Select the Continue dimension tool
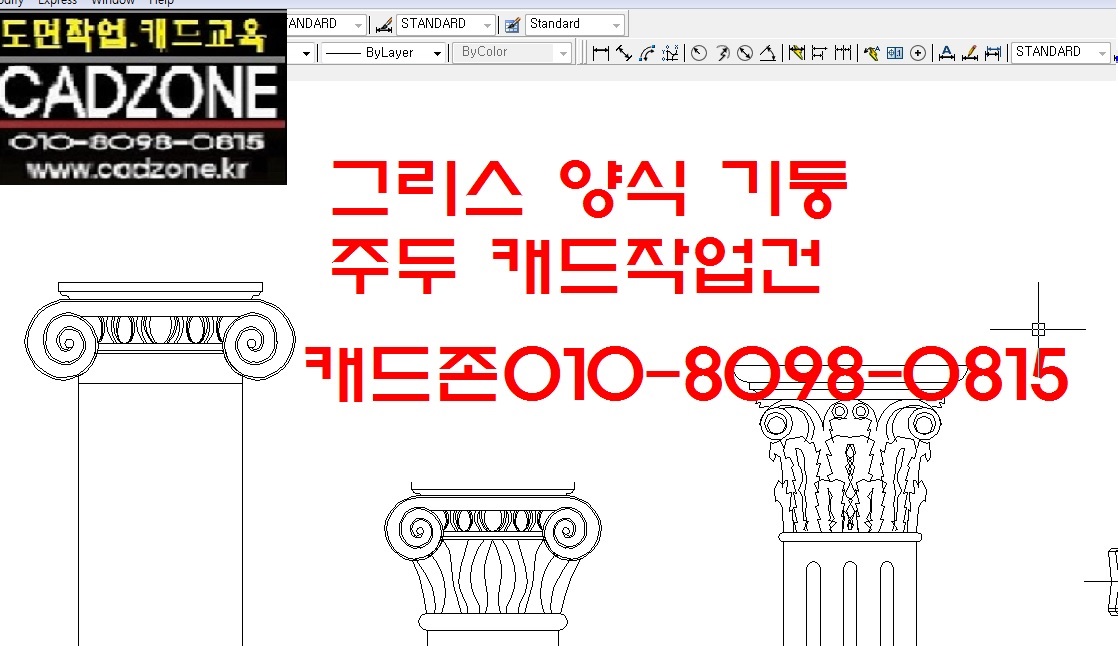 [x=843, y=53]
